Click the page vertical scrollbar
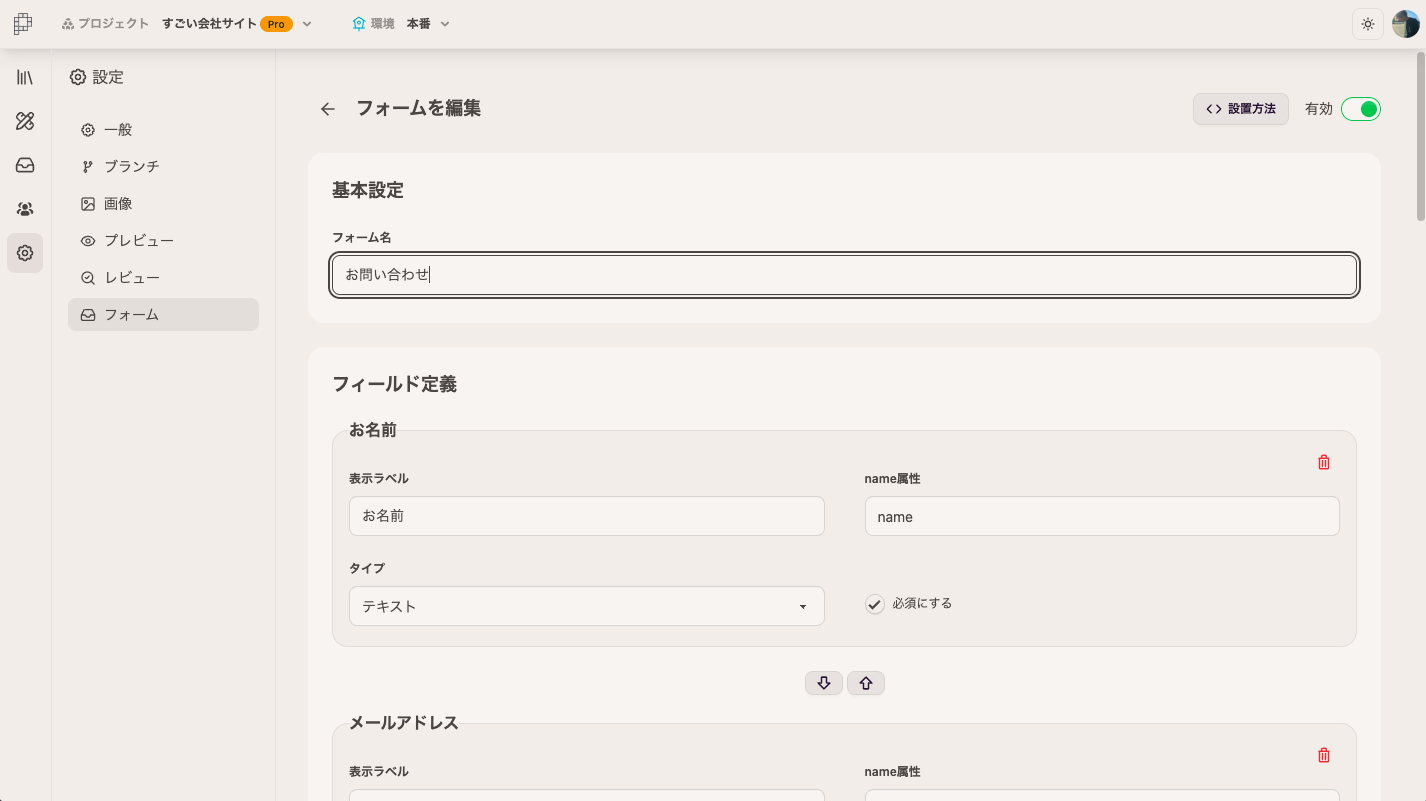The height and width of the screenshot is (801, 1426). click(x=1420, y=135)
